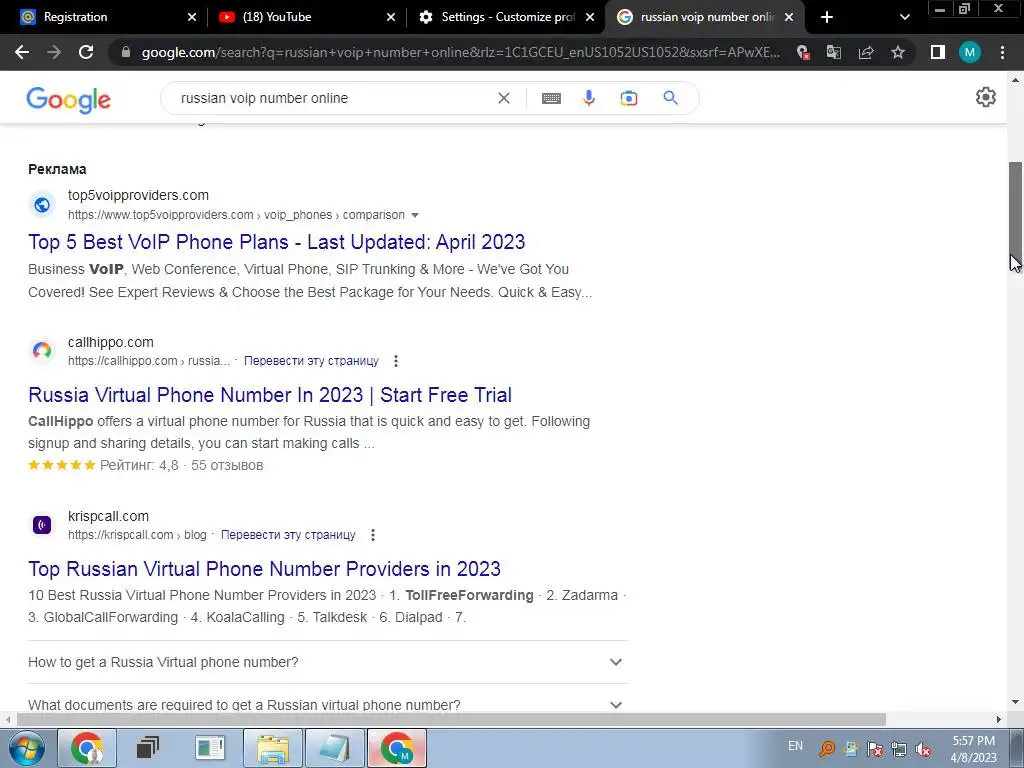The width and height of the screenshot is (1024, 768).
Task: Open 'Top Russian Virtual Phone Number Providers' result
Action: [264, 569]
